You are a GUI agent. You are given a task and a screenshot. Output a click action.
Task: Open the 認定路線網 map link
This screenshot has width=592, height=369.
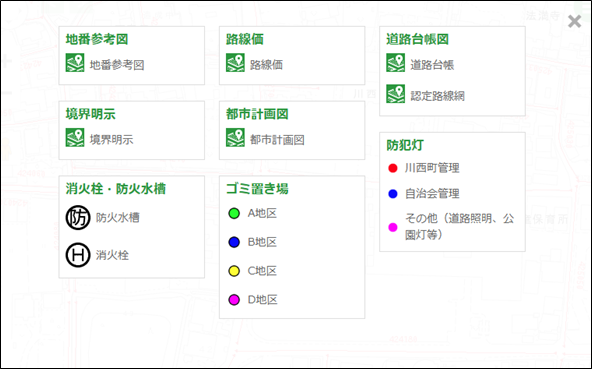pos(438,96)
